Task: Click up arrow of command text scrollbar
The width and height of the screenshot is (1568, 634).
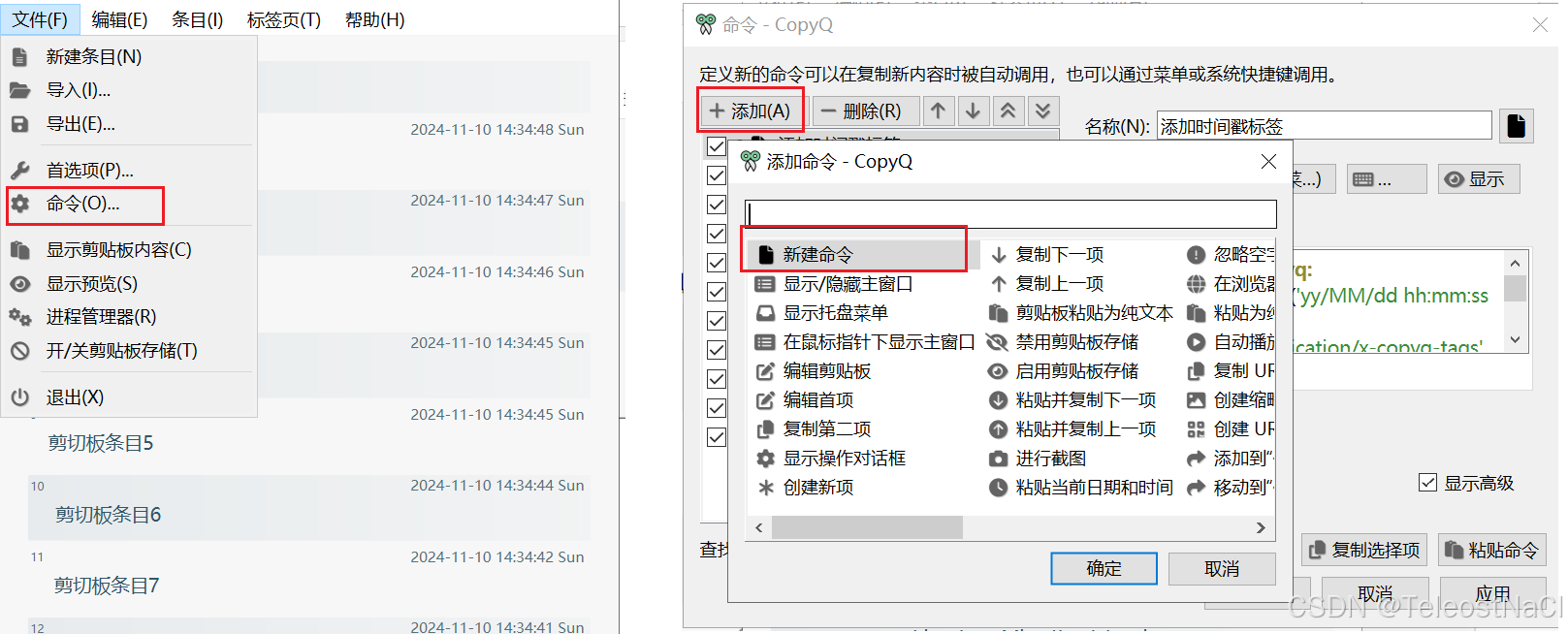Action: [x=1516, y=263]
